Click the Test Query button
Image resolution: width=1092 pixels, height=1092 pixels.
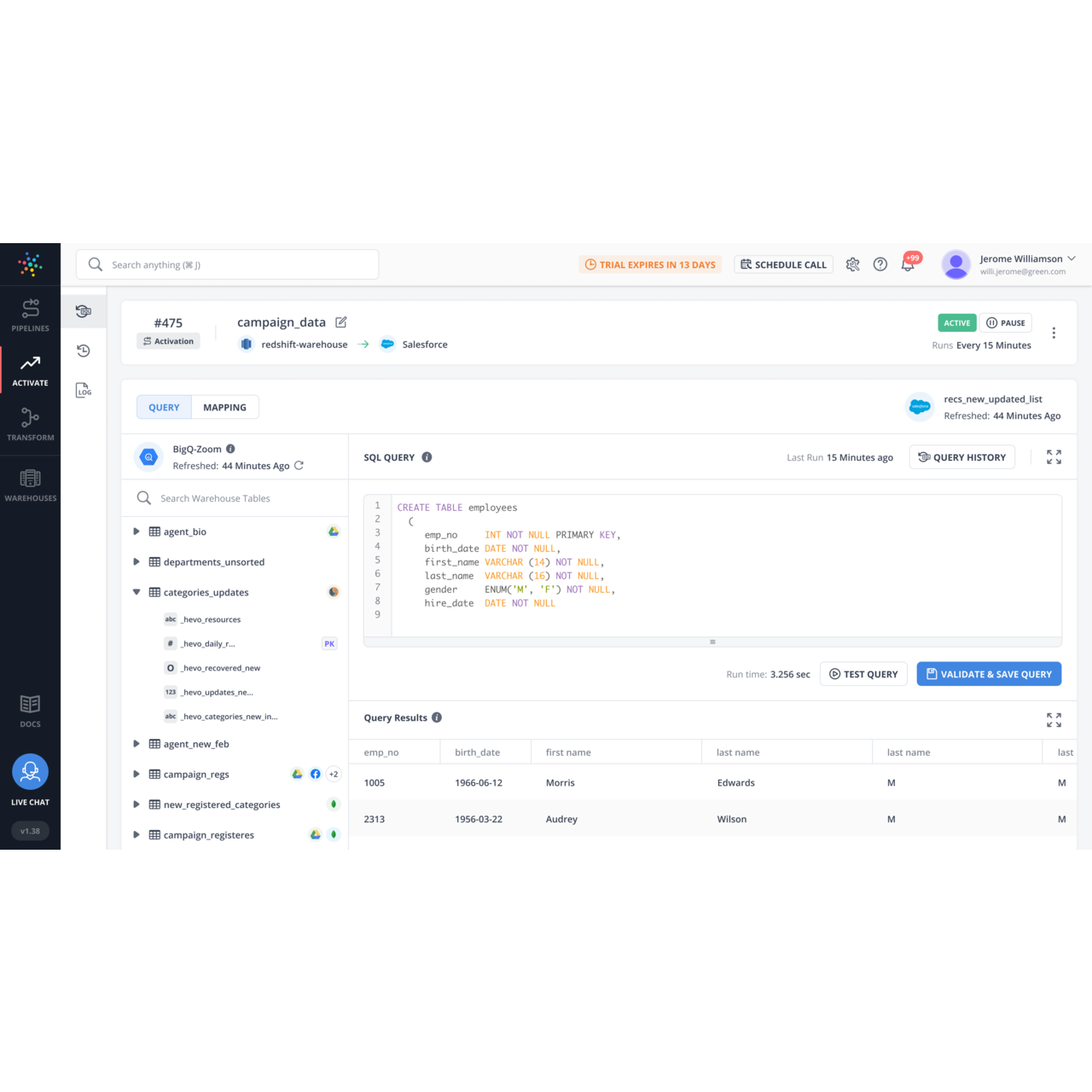click(x=863, y=674)
